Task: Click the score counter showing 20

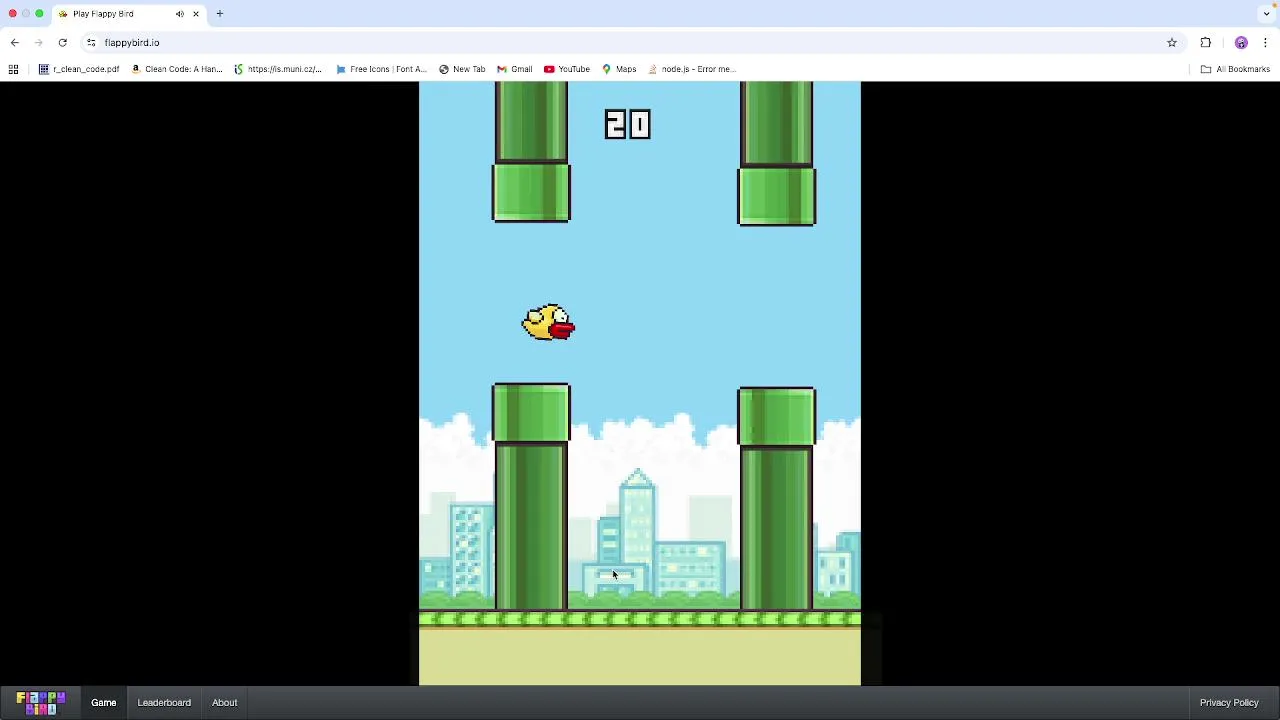Action: 627,124
